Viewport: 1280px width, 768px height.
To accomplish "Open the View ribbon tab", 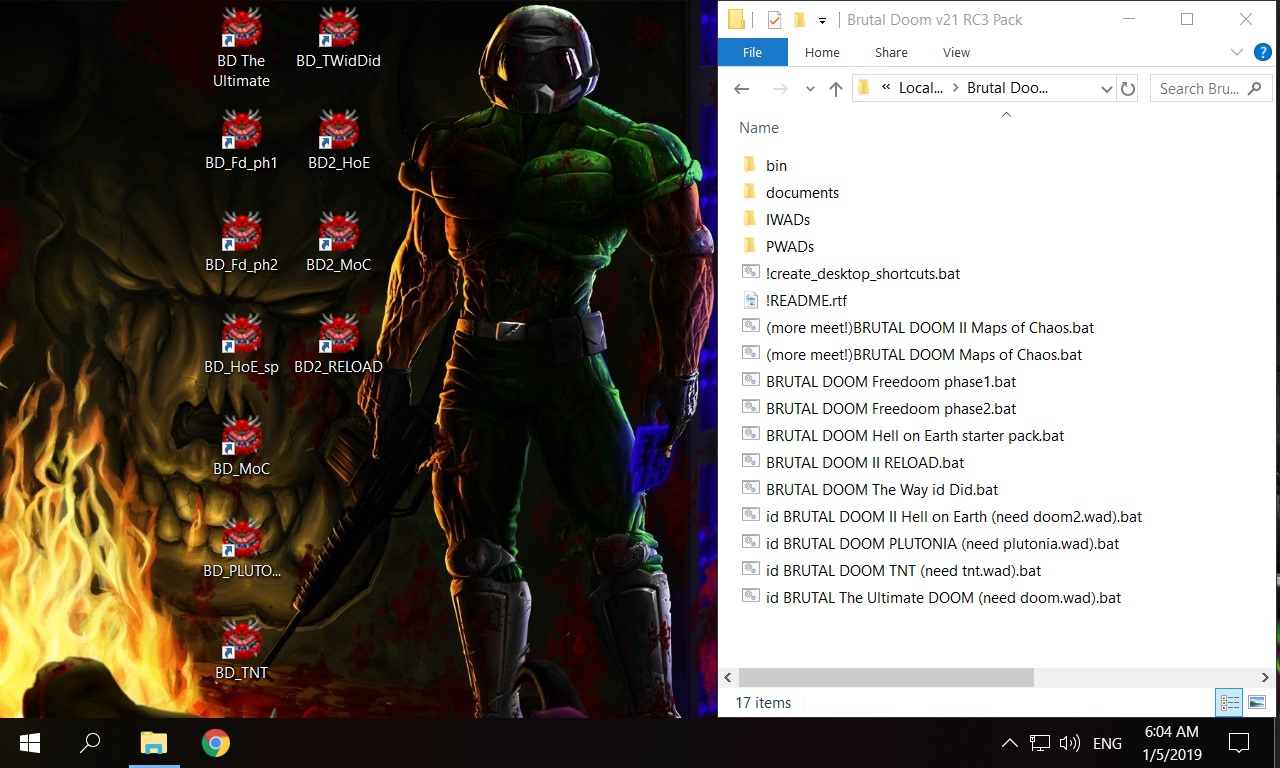I will tap(956, 52).
